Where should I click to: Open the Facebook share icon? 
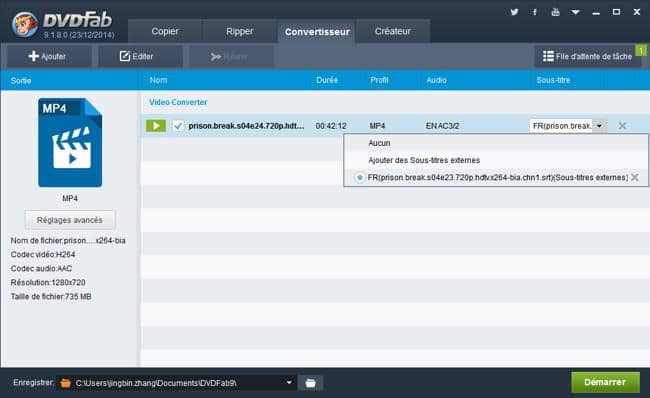535,12
